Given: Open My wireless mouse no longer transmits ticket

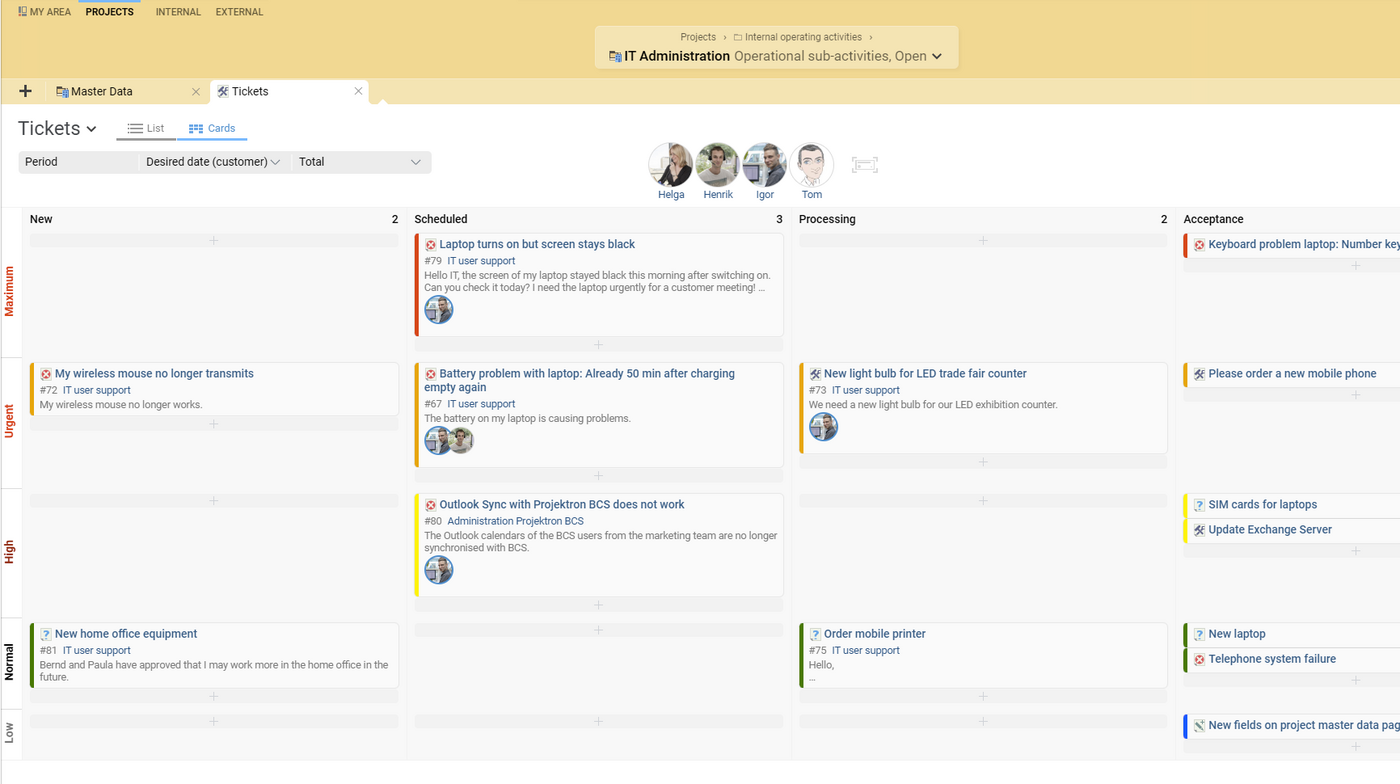Looking at the screenshot, I should (x=154, y=374).
